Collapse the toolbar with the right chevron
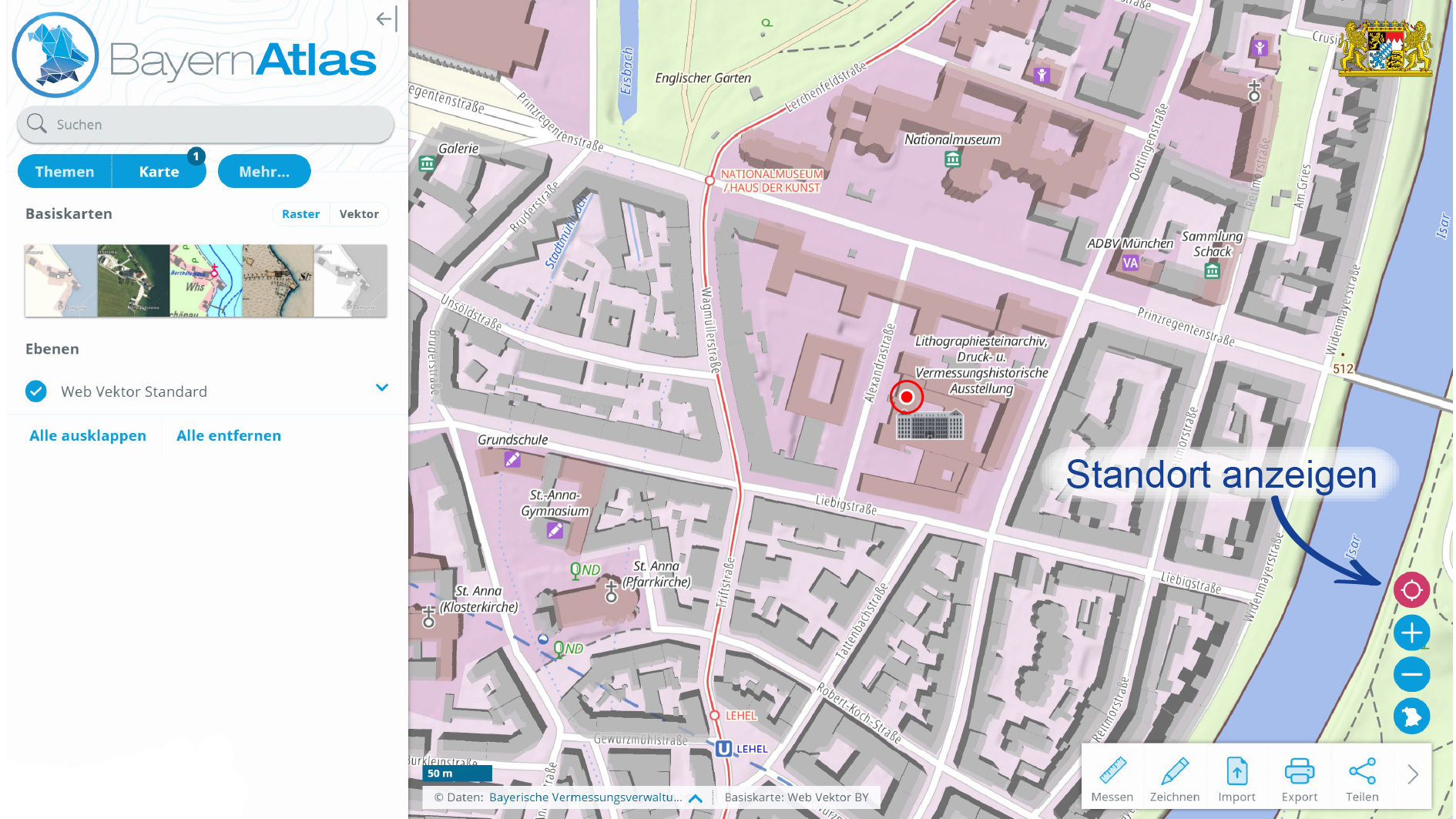Screen dimensions: 1456x819 [x=1412, y=774]
